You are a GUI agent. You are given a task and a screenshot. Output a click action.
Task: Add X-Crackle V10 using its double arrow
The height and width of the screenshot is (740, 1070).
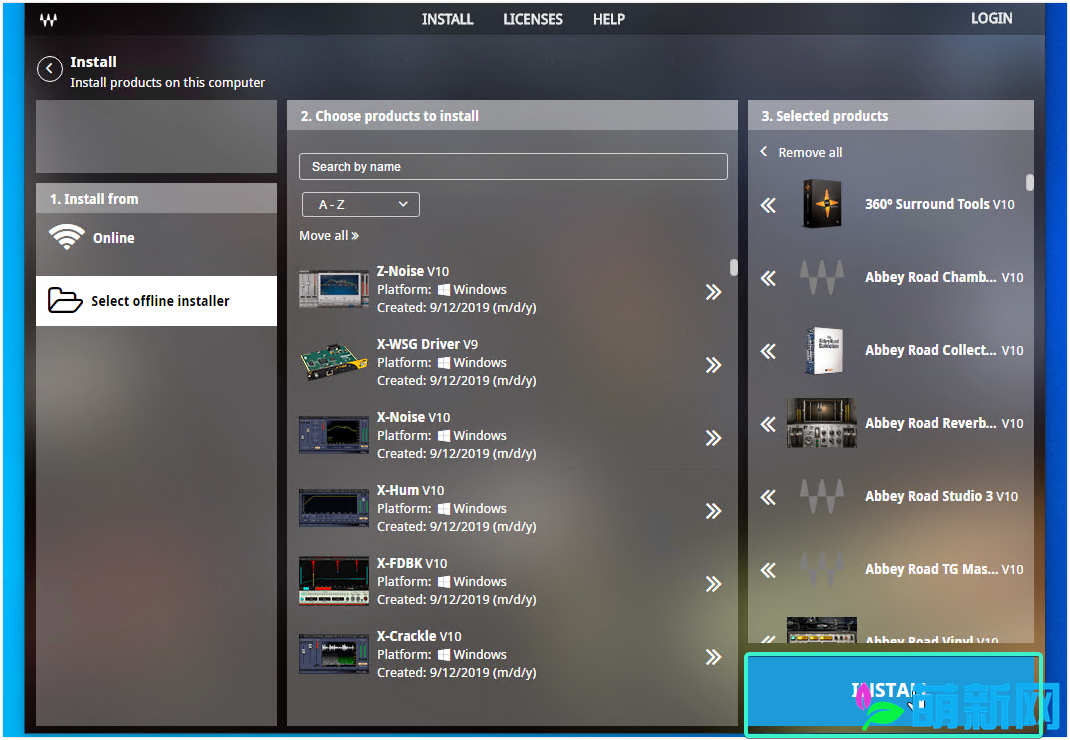pyautogui.click(x=713, y=657)
